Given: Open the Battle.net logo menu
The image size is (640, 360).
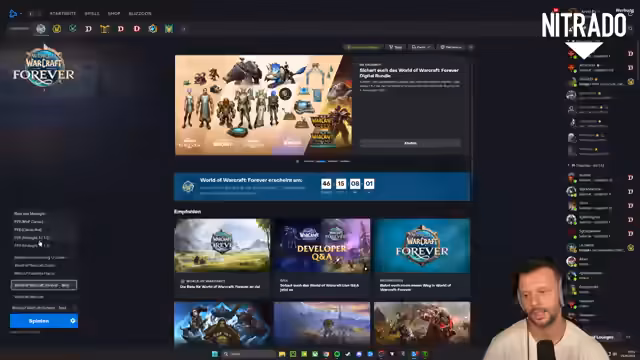Looking at the screenshot, I should [13, 14].
